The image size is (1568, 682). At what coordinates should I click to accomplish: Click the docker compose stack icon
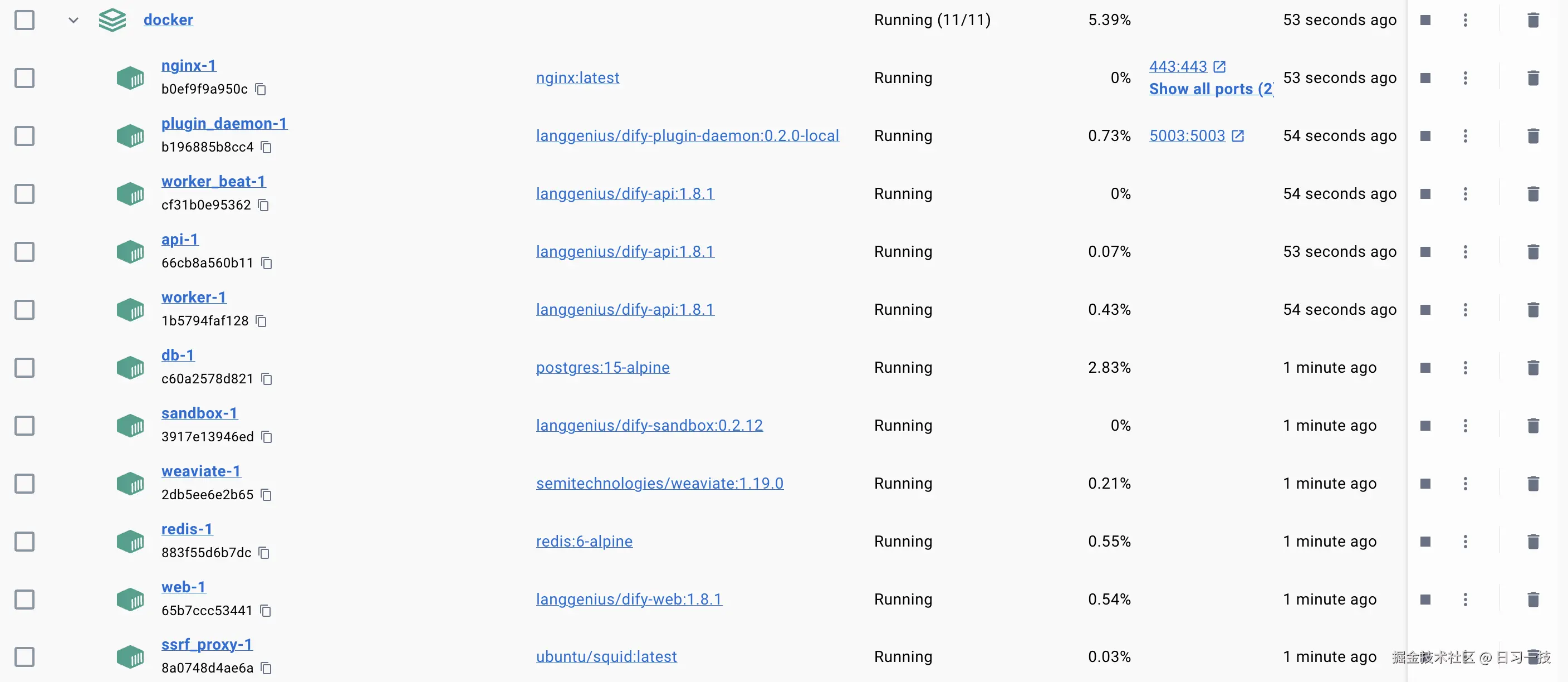(112, 20)
